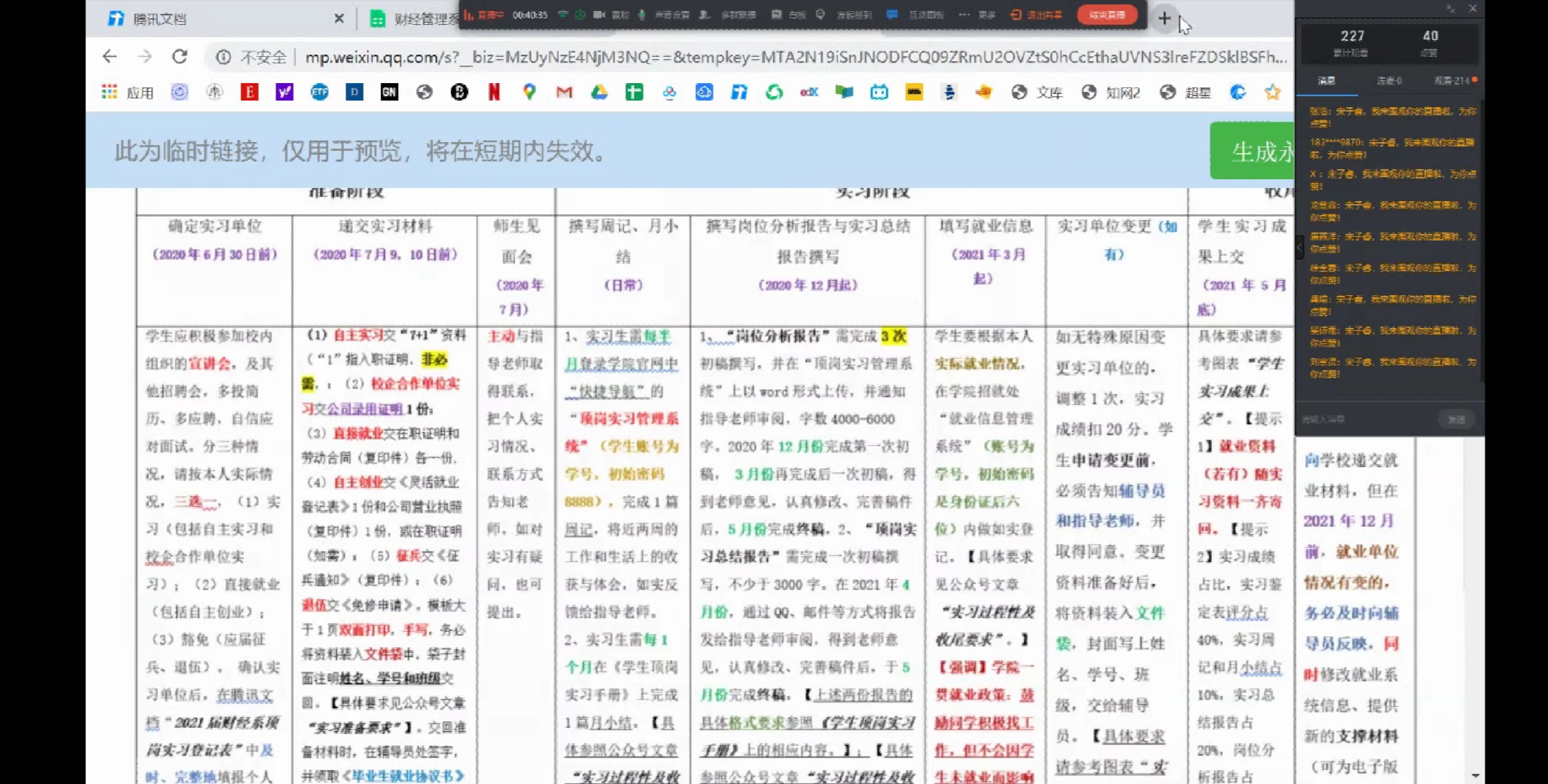Click the 超星 bookmark

1187,92
